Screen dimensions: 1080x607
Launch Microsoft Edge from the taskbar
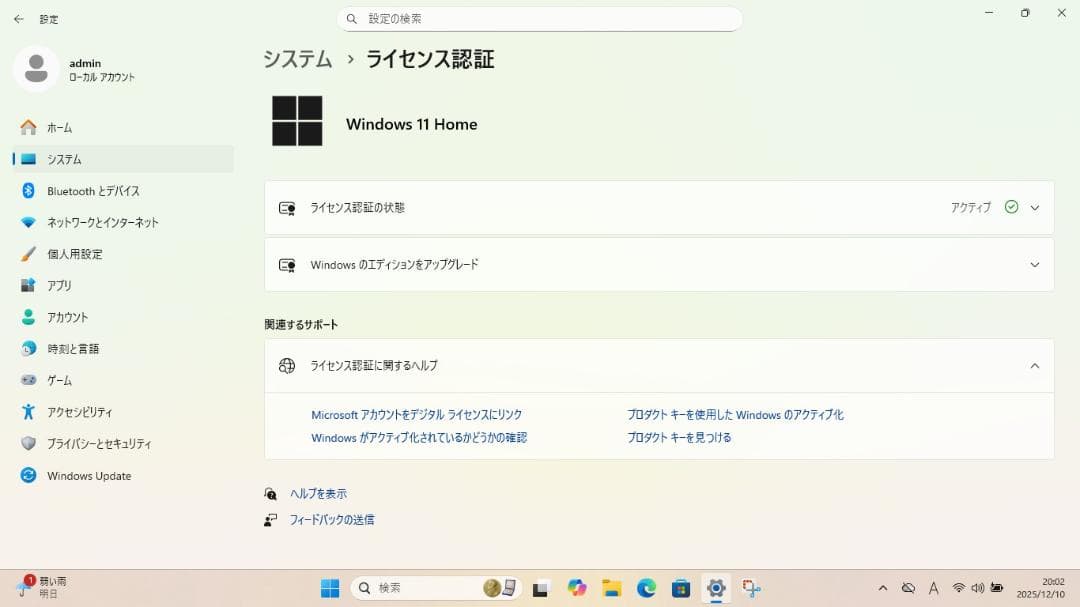click(644, 588)
